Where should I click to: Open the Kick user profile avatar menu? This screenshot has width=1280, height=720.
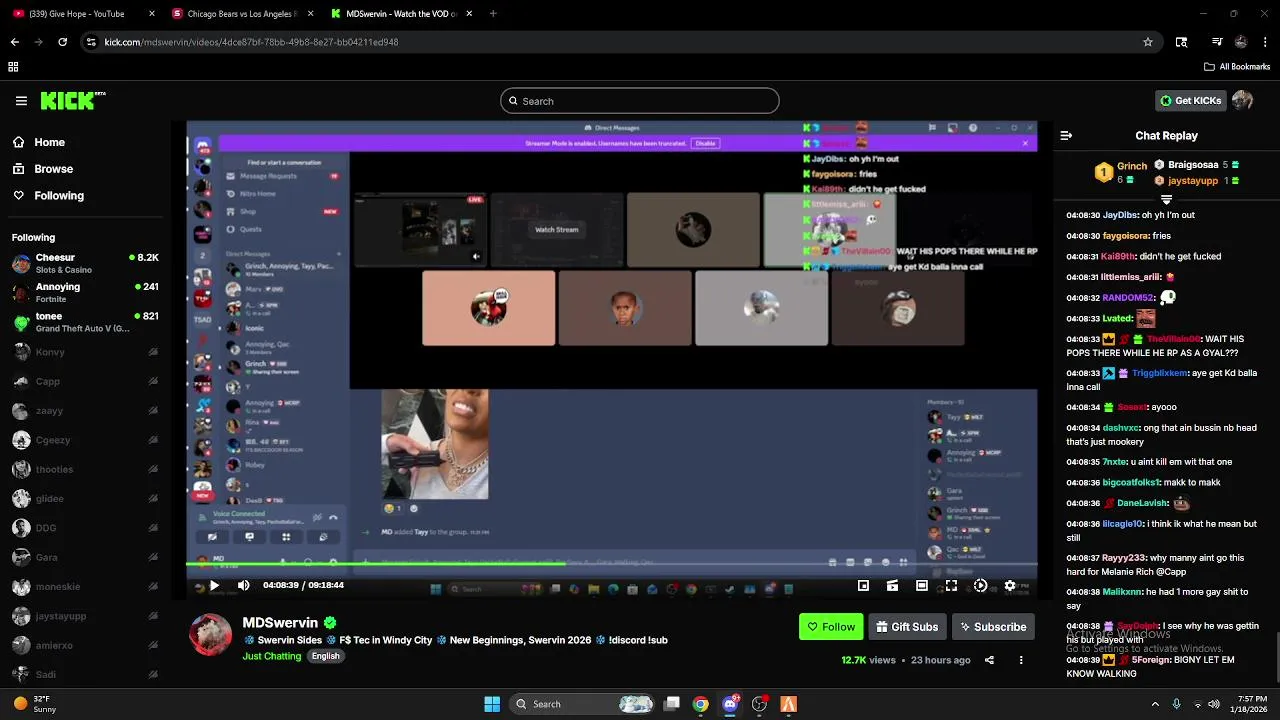click(x=1242, y=100)
